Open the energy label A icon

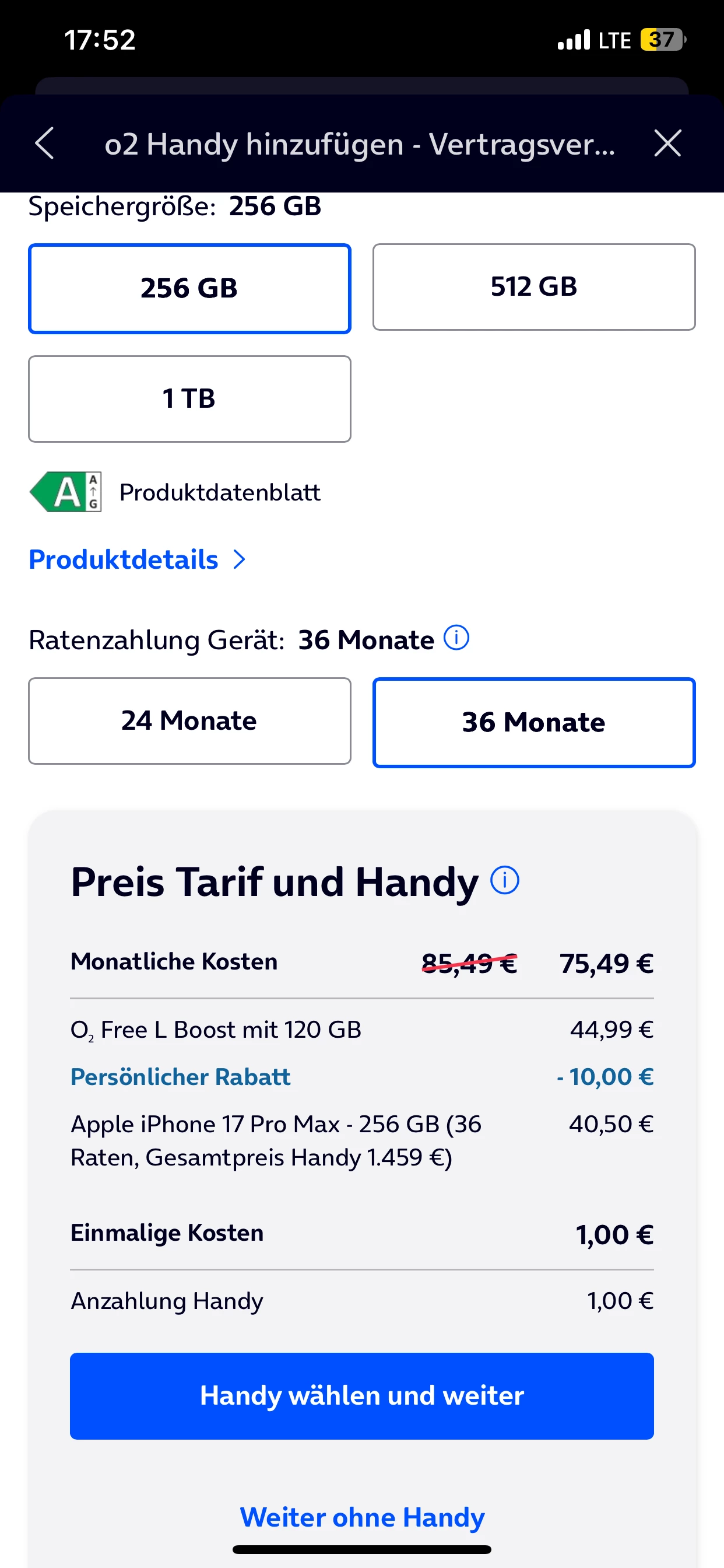point(66,492)
